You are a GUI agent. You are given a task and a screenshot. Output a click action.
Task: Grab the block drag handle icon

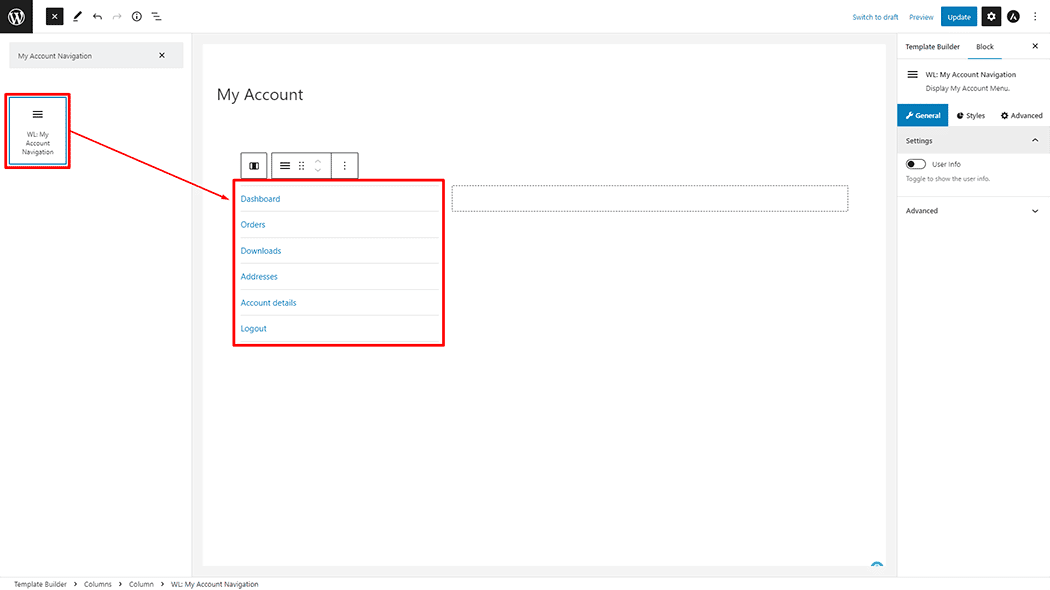(x=301, y=165)
